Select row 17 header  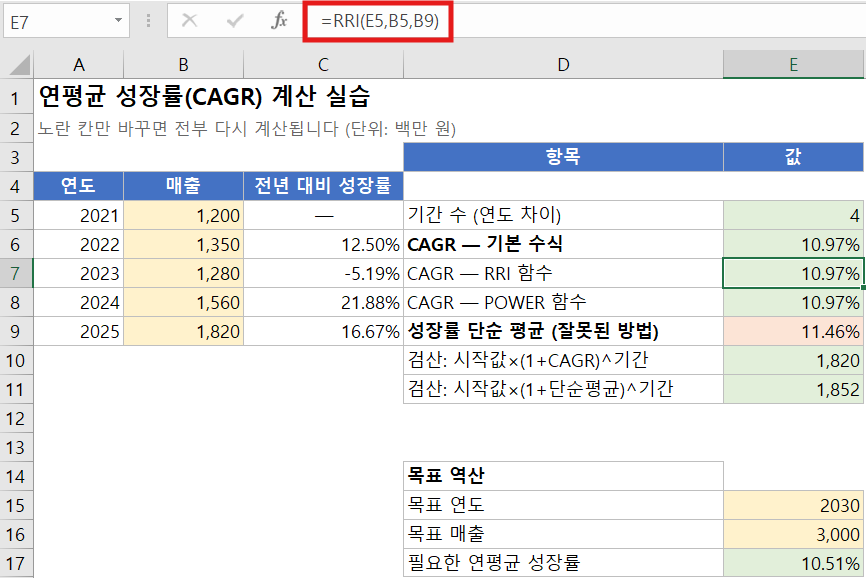(16, 564)
